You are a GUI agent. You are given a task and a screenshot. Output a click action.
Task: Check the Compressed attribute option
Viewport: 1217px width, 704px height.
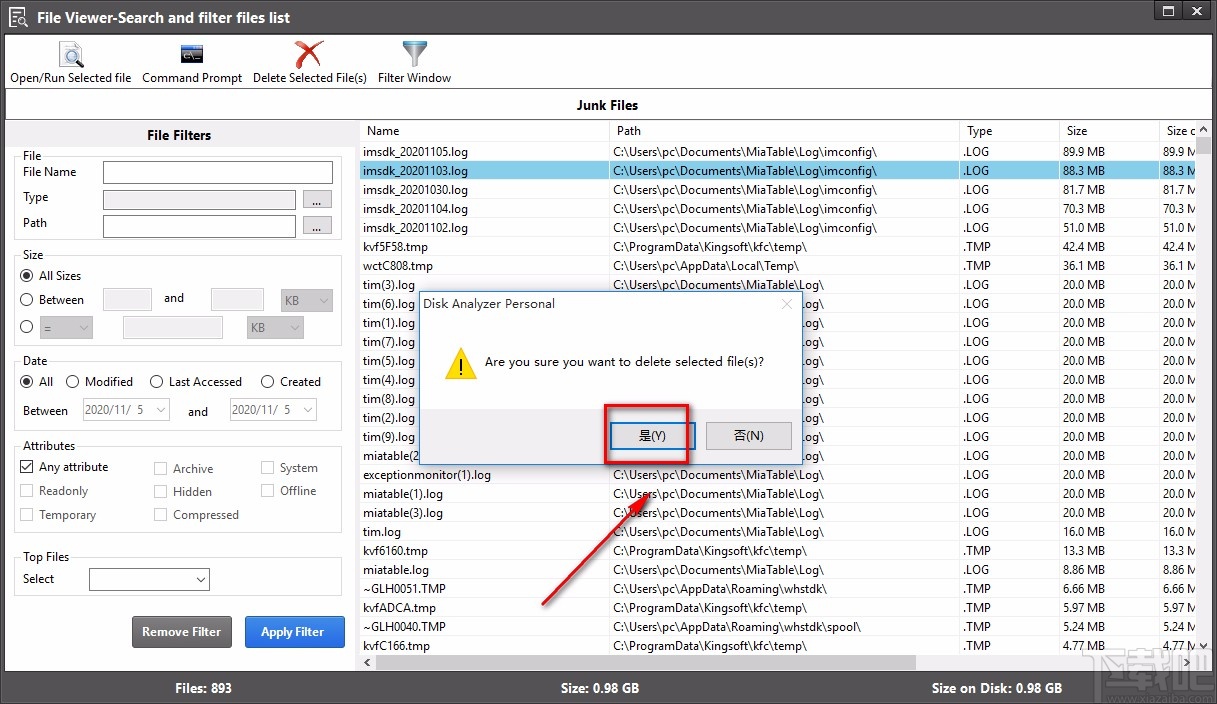(x=160, y=514)
